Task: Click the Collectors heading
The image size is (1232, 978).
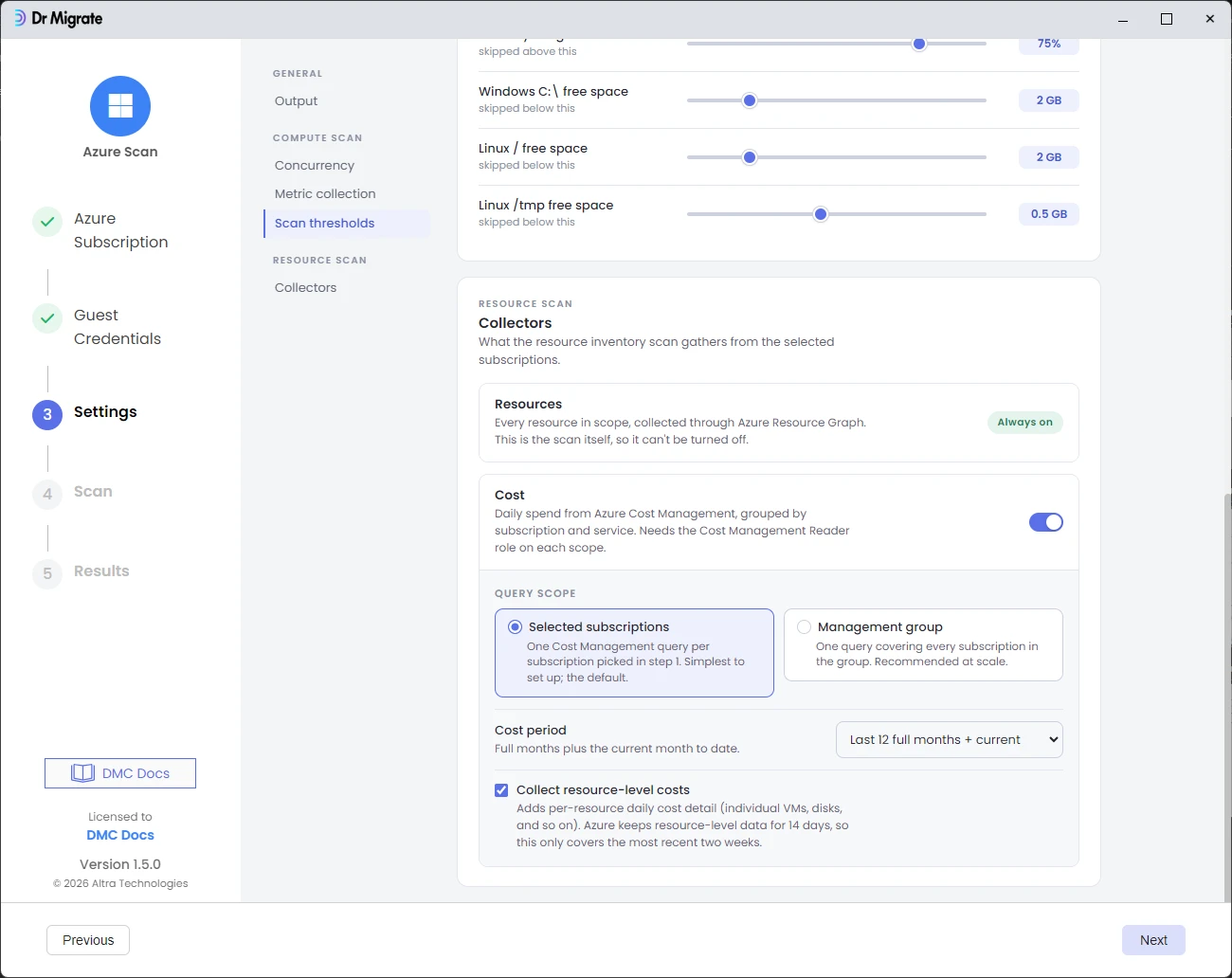Action: (515, 323)
